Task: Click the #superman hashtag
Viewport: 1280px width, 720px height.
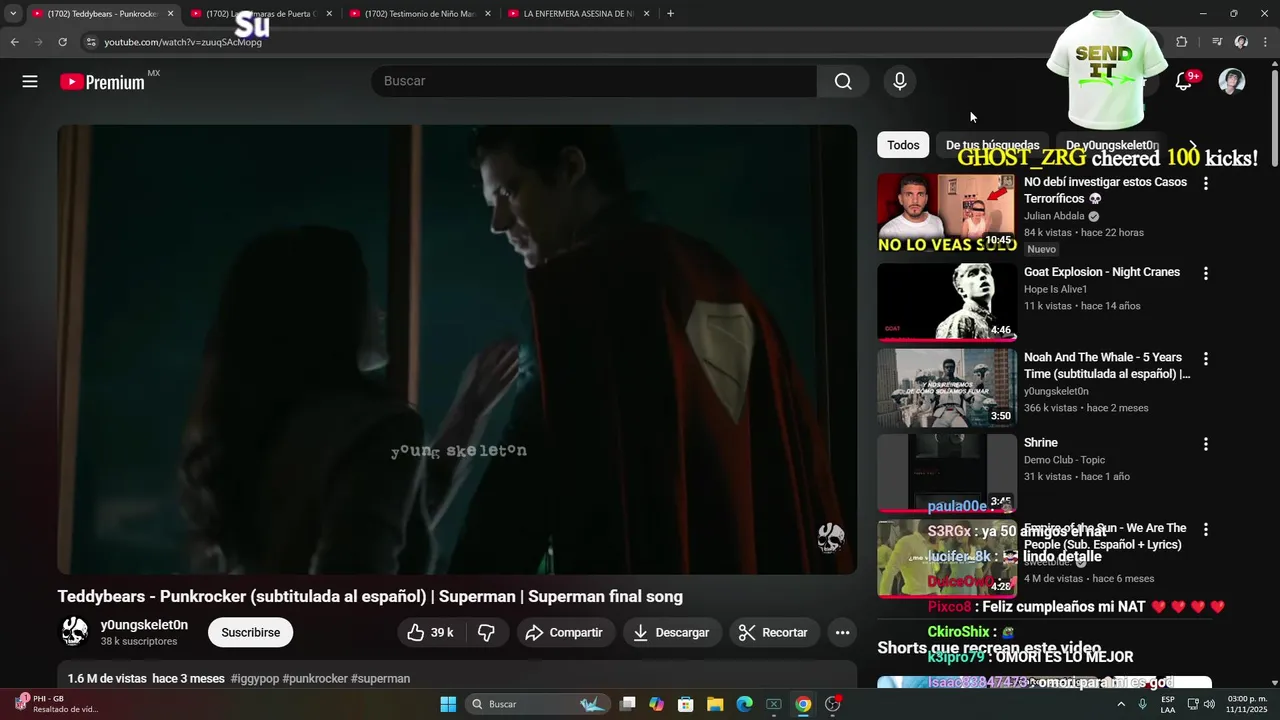Action: click(380, 679)
